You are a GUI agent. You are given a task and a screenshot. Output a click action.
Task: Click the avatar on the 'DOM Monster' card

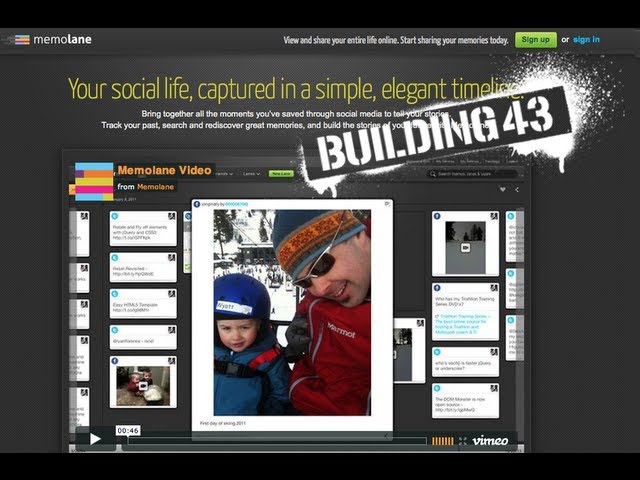[494, 389]
